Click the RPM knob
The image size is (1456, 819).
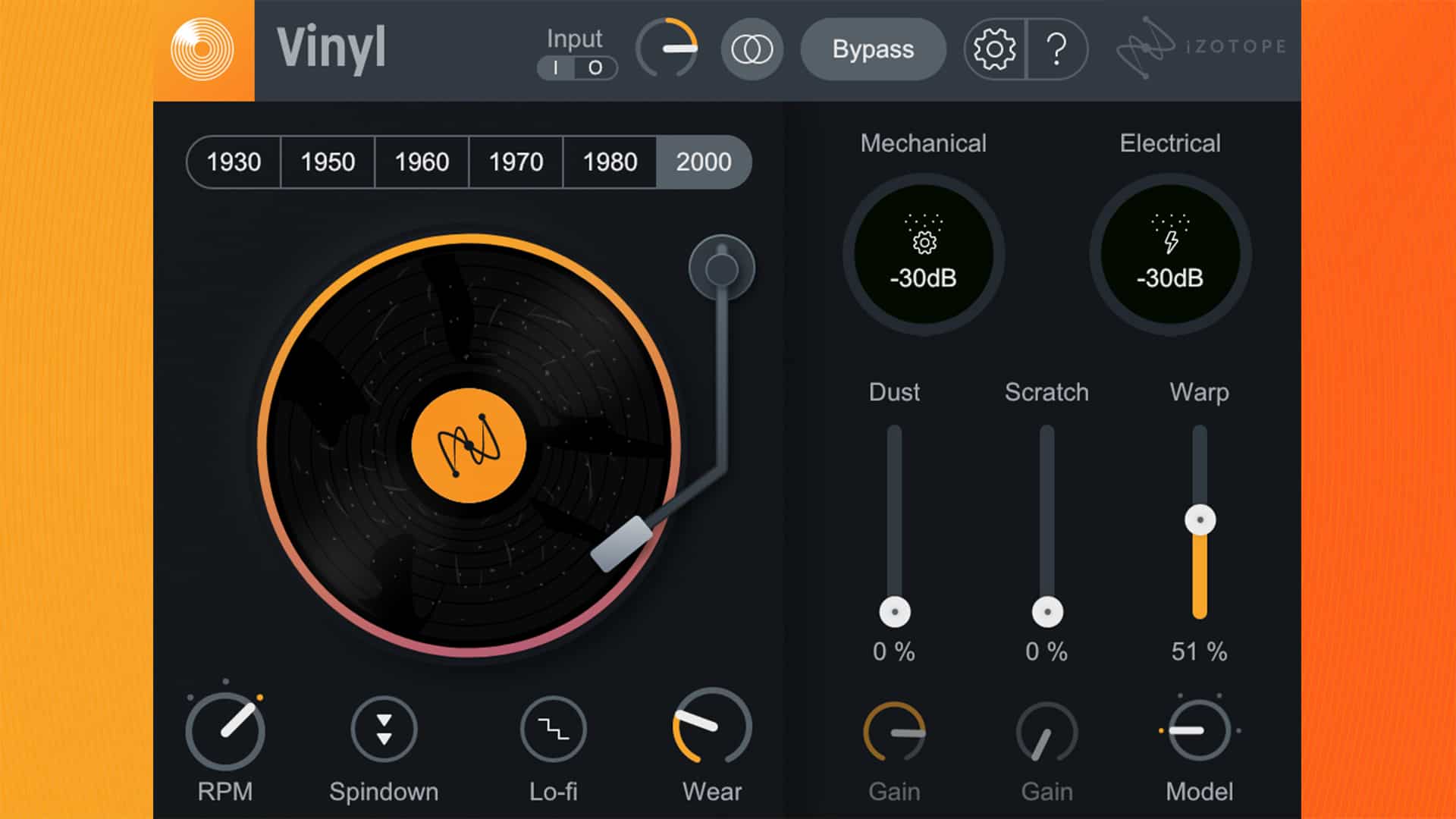[225, 730]
